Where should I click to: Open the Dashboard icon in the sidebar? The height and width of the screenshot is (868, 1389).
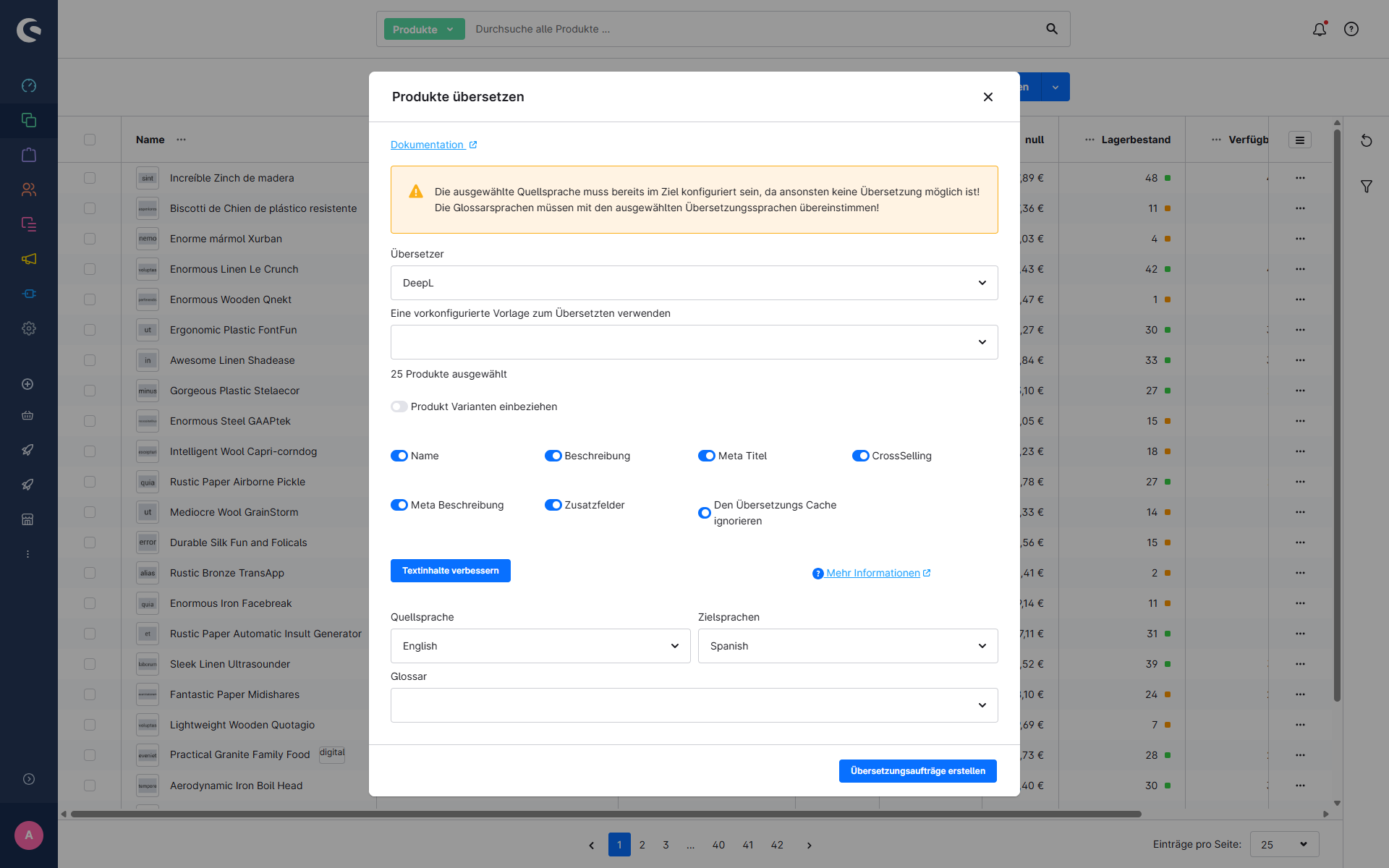(x=29, y=85)
